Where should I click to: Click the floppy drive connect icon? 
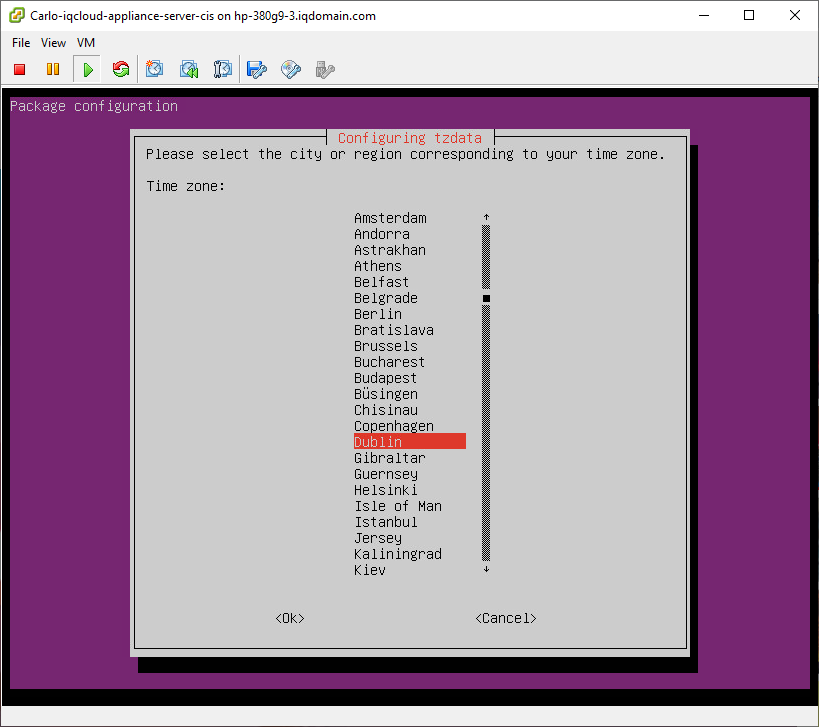click(257, 69)
